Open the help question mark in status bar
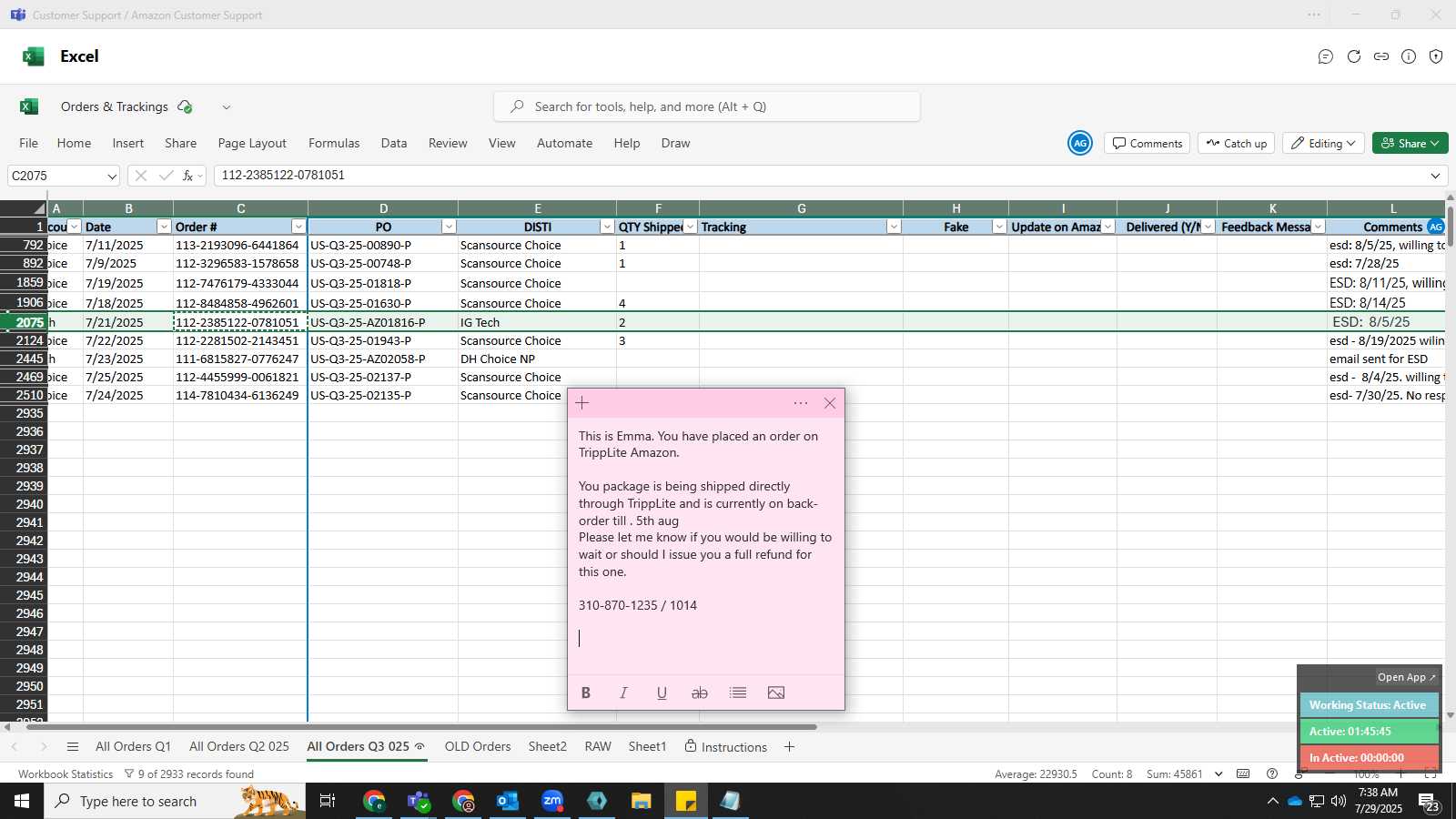This screenshot has width=1456, height=819. (1272, 774)
